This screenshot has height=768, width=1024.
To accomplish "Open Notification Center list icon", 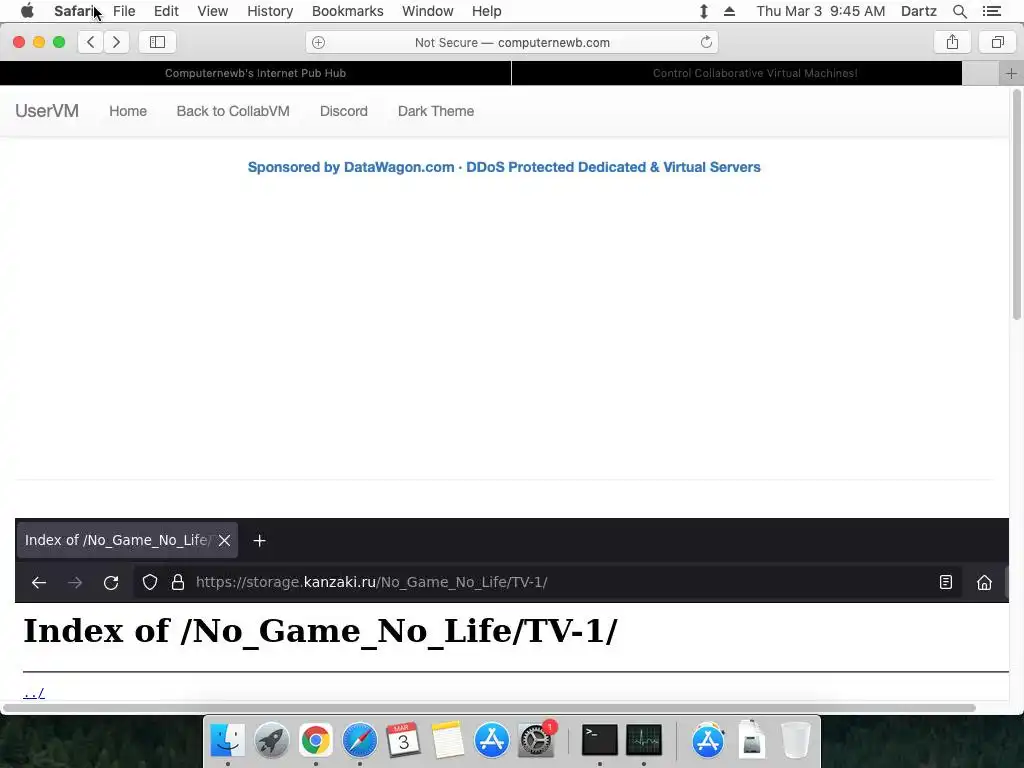I will (x=991, y=11).
